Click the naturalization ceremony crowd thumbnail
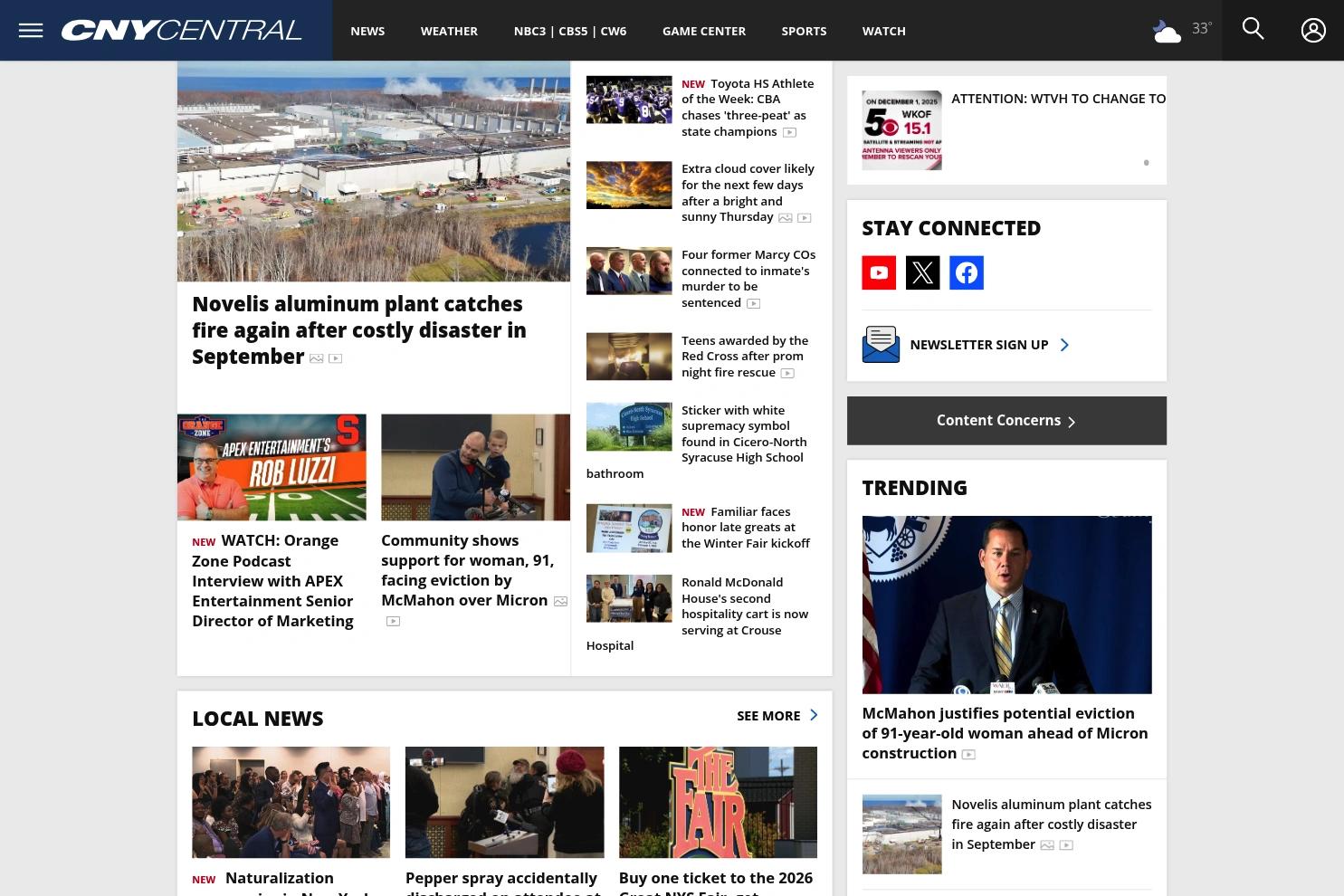 coord(291,802)
